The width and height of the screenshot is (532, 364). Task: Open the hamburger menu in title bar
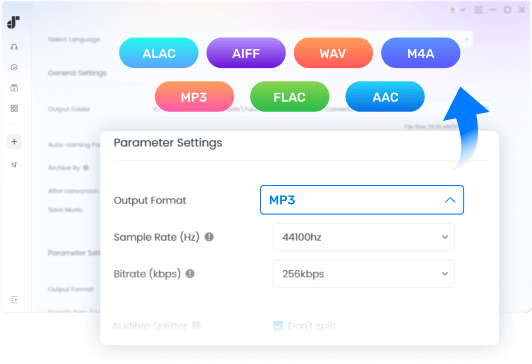tap(478, 10)
